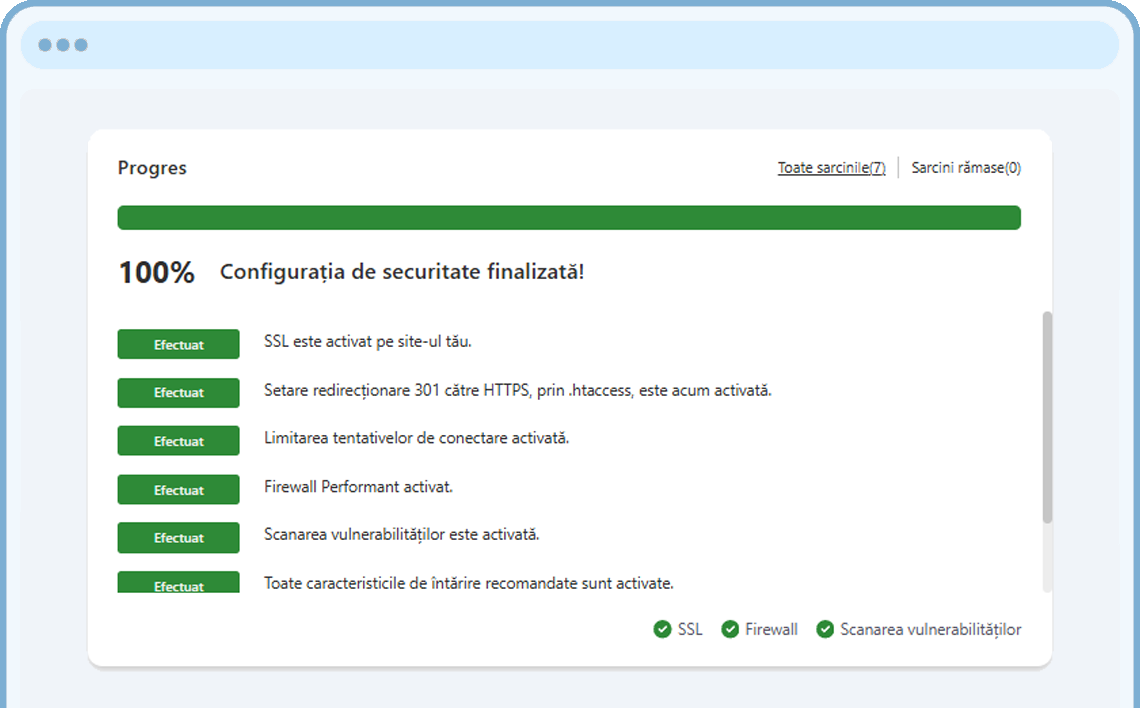Select the SSL status label at the bottom
The width and height of the screenshot is (1140, 708).
(x=688, y=629)
